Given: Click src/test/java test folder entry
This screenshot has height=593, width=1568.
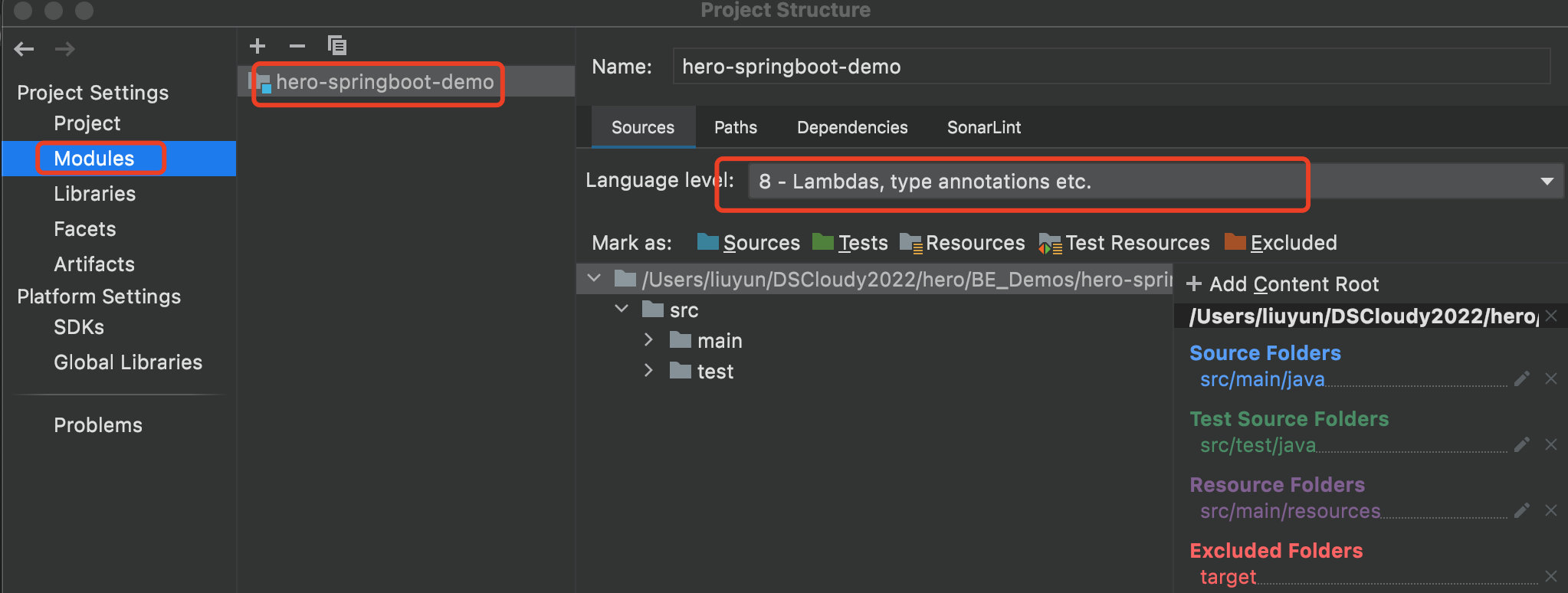Looking at the screenshot, I should coord(1258,445).
